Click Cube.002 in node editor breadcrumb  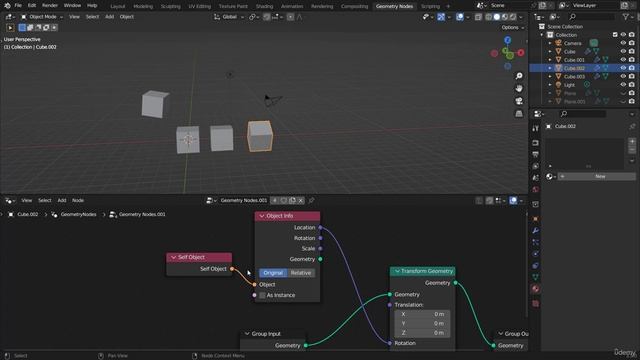coord(27,214)
